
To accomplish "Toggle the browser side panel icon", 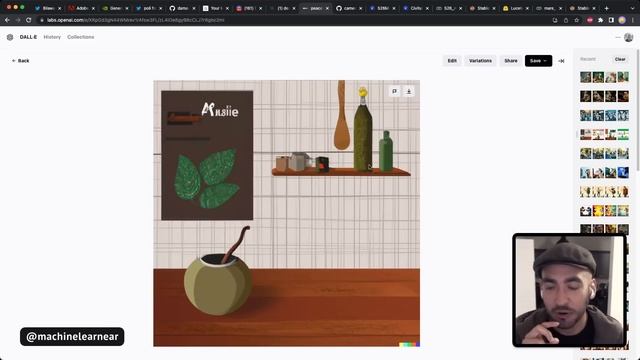I will (611, 20).
